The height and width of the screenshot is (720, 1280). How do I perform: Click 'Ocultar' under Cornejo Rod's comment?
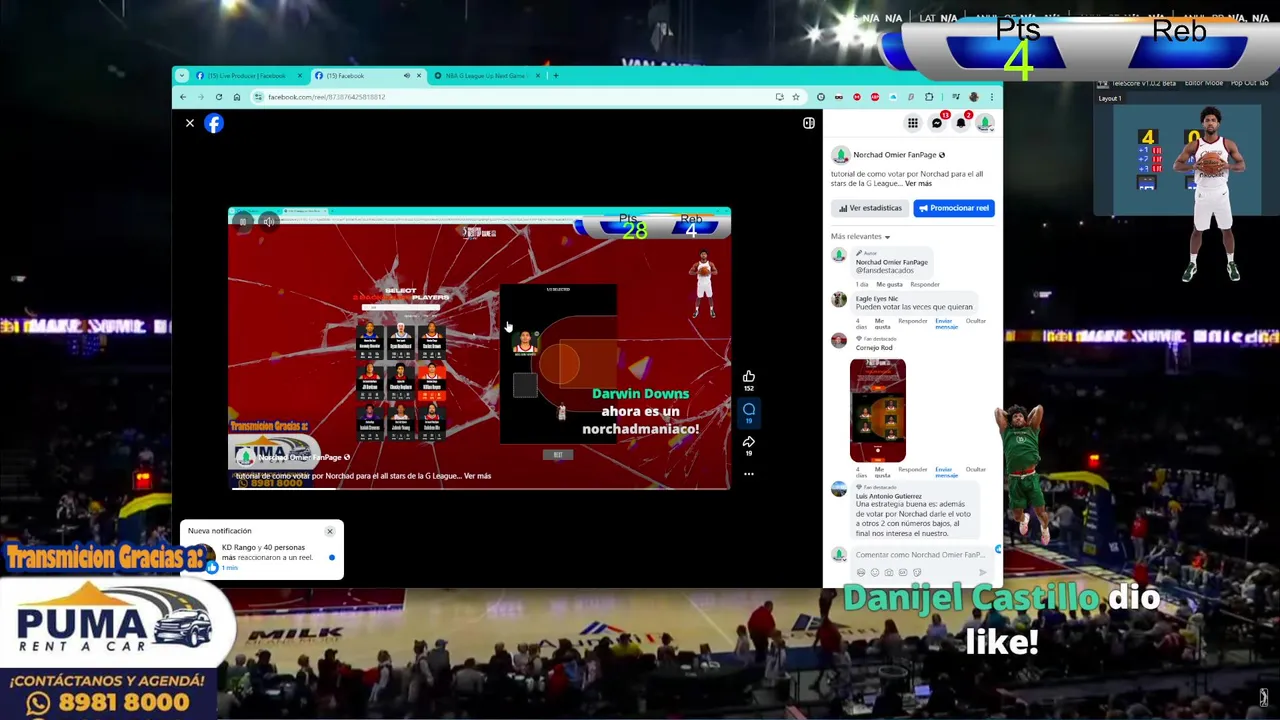976,469
